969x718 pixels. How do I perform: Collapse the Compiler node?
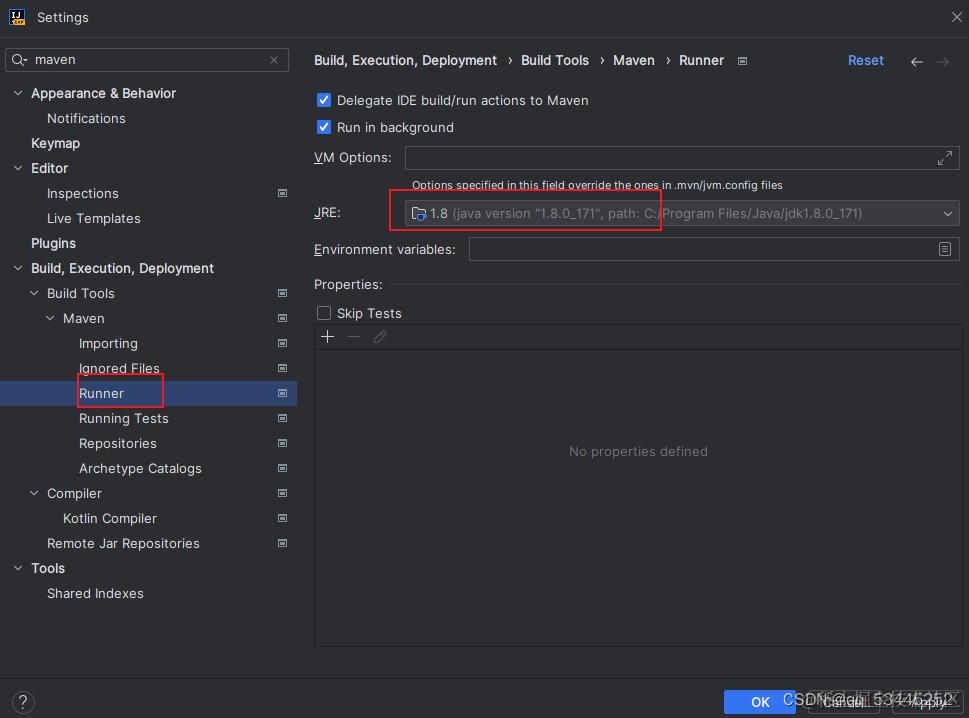click(34, 494)
